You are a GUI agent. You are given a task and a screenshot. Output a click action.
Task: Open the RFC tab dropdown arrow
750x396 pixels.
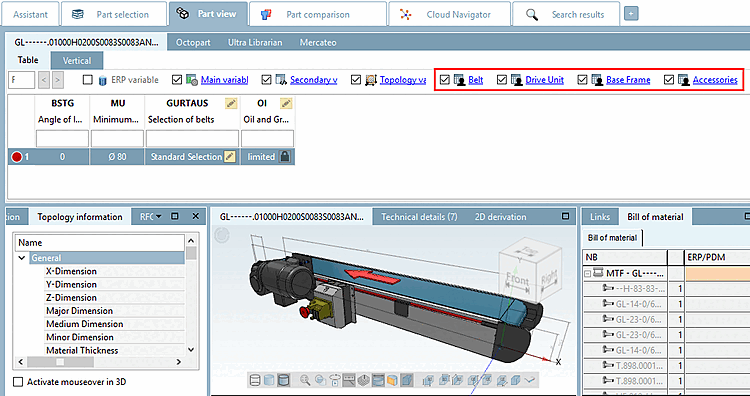159,217
